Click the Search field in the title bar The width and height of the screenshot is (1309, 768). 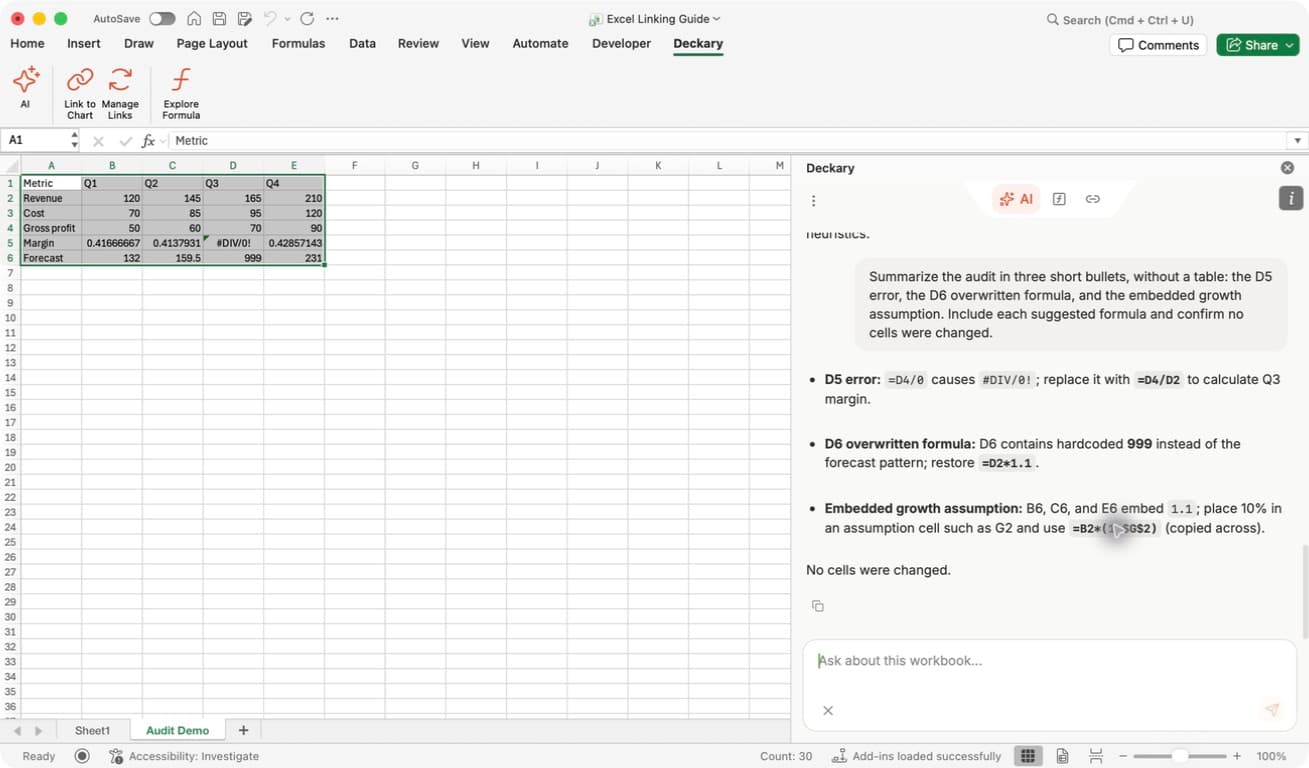coord(1120,20)
